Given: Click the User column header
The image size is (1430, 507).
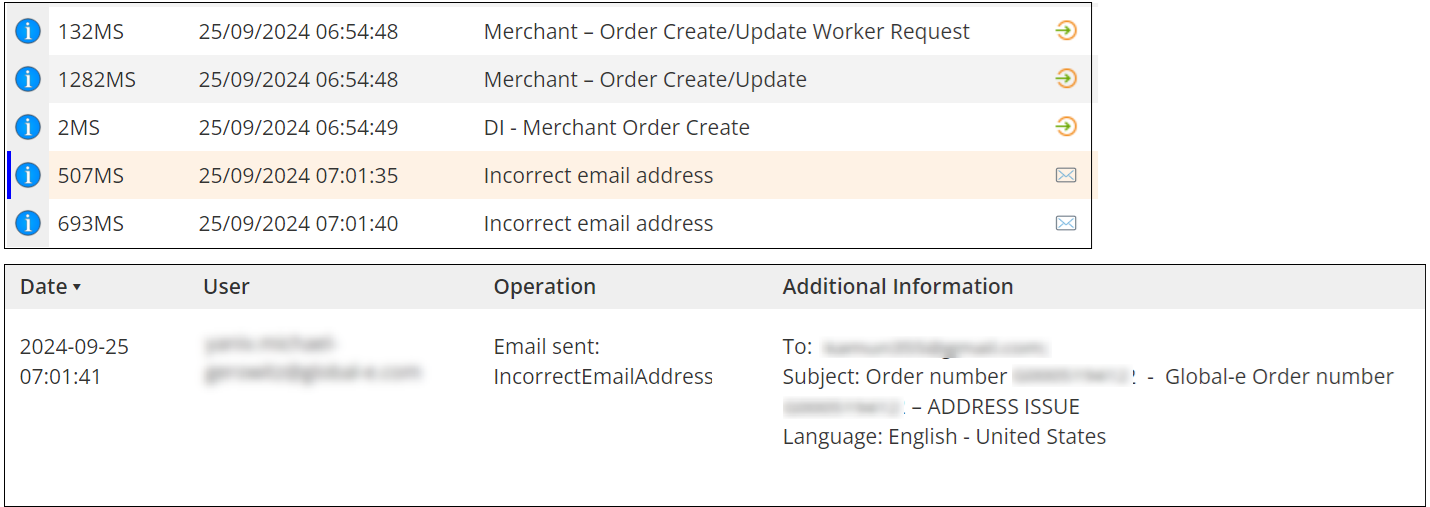Looking at the screenshot, I should tap(226, 287).
